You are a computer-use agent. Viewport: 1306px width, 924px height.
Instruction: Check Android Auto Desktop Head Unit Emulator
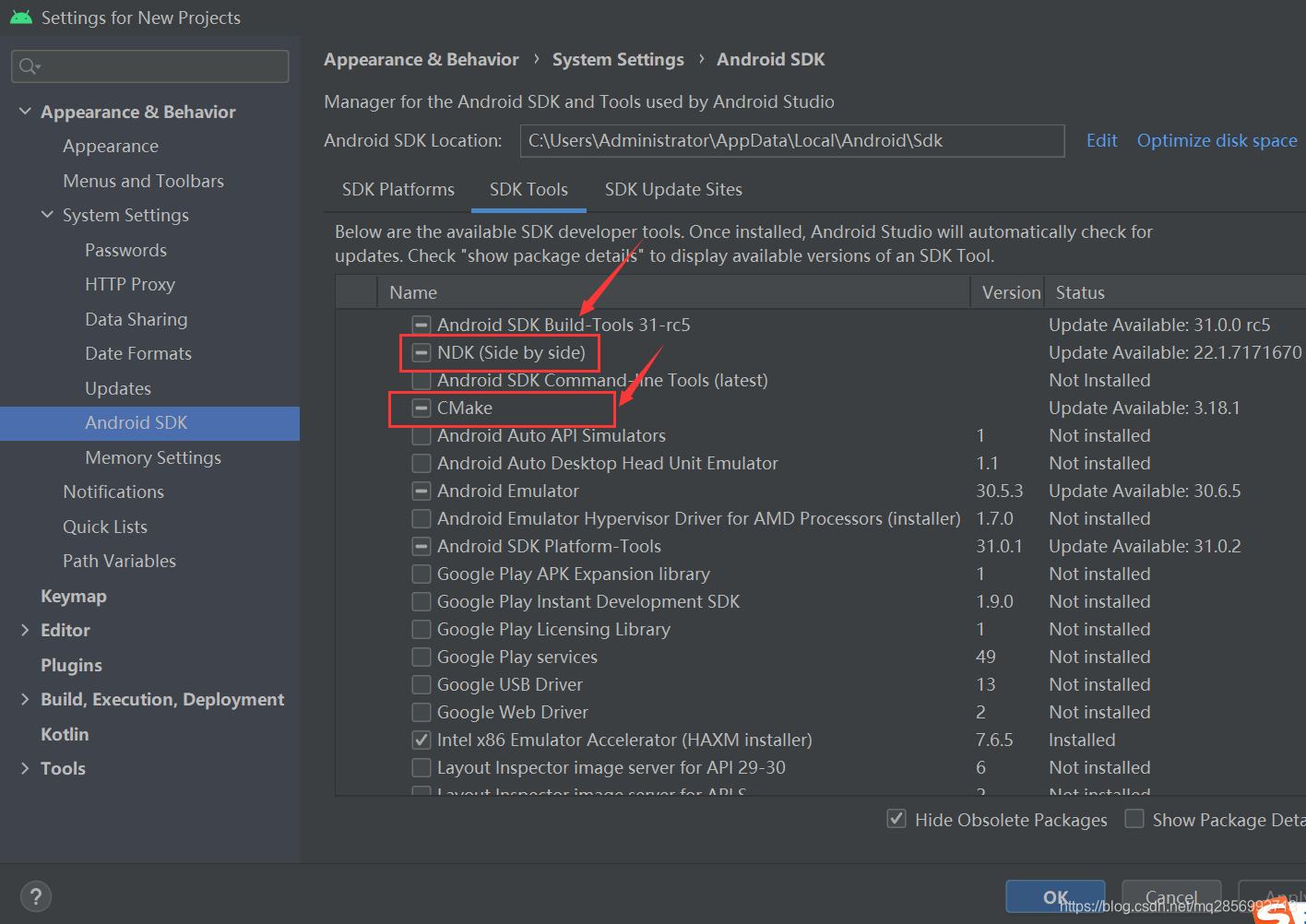click(421, 463)
